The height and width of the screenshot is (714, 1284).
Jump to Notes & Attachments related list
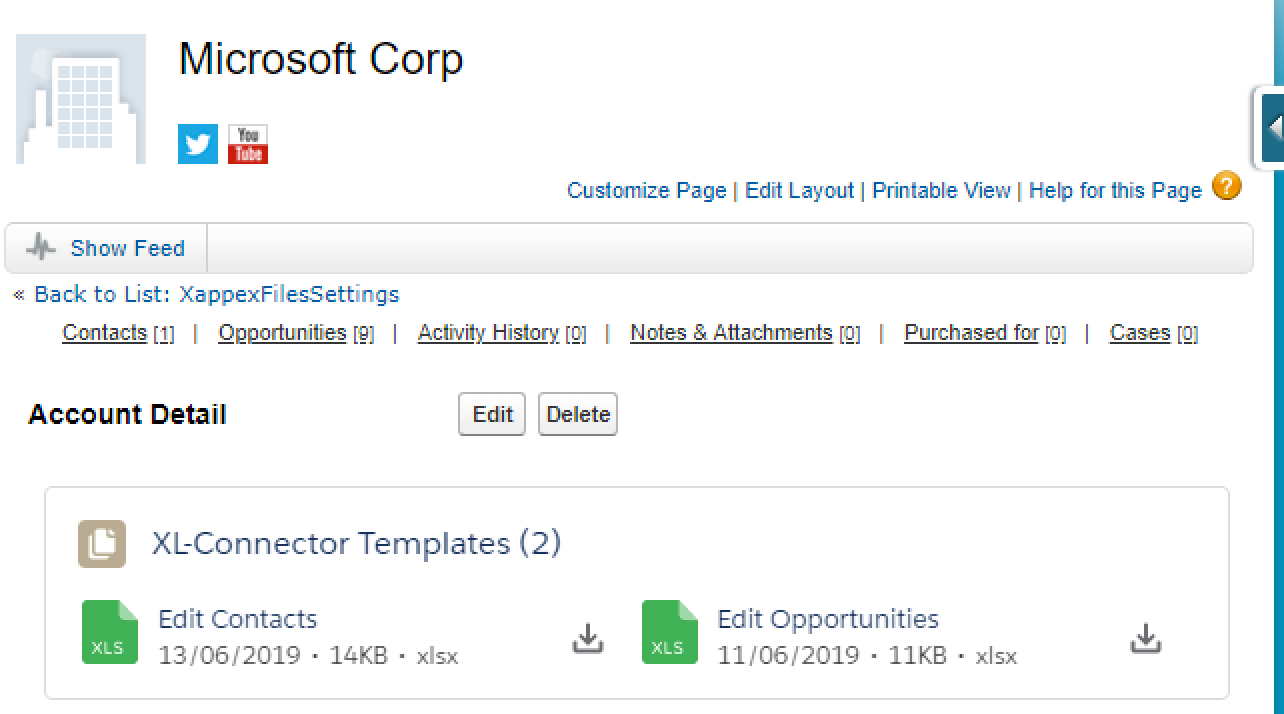point(731,333)
